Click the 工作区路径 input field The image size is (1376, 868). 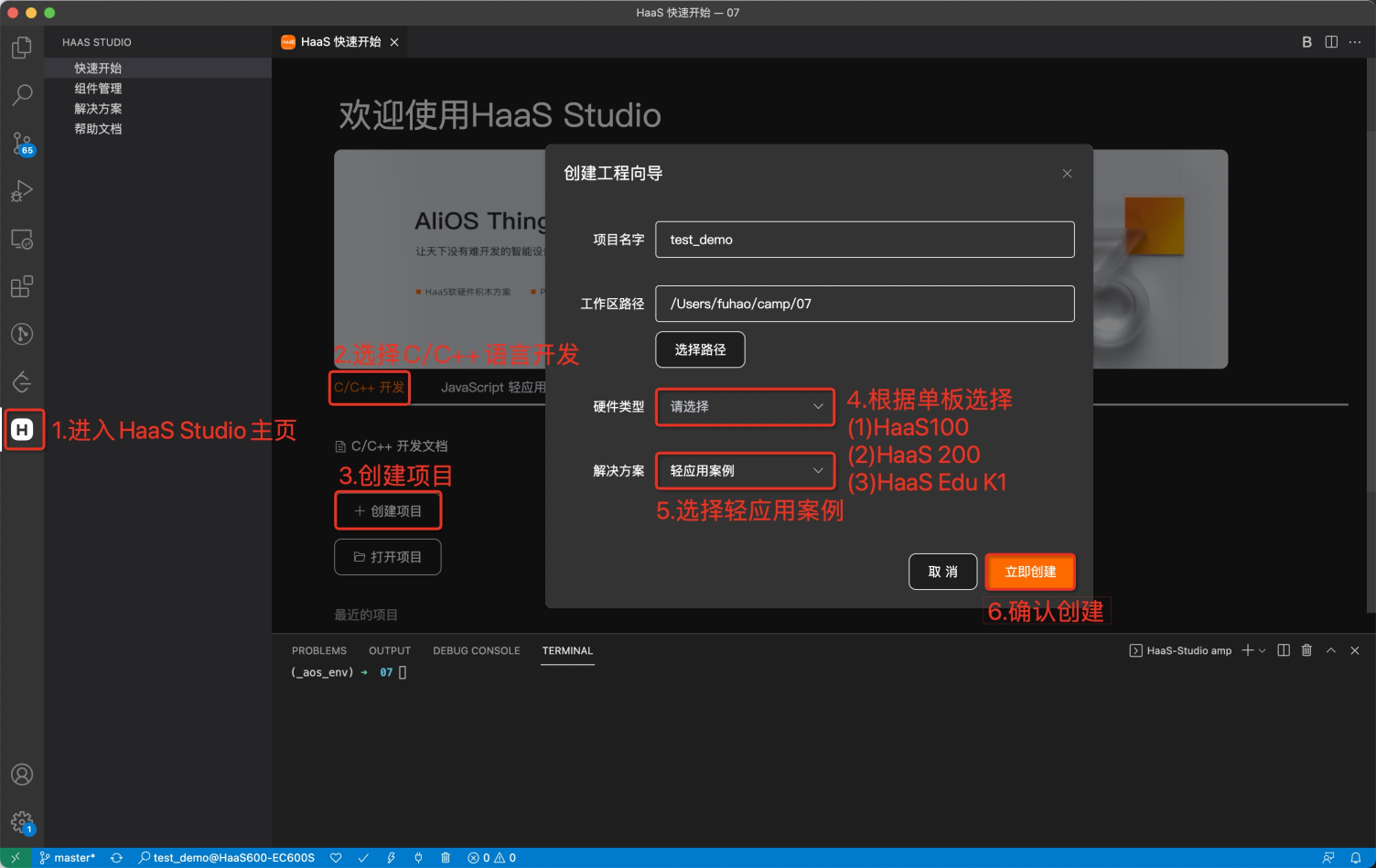(865, 304)
